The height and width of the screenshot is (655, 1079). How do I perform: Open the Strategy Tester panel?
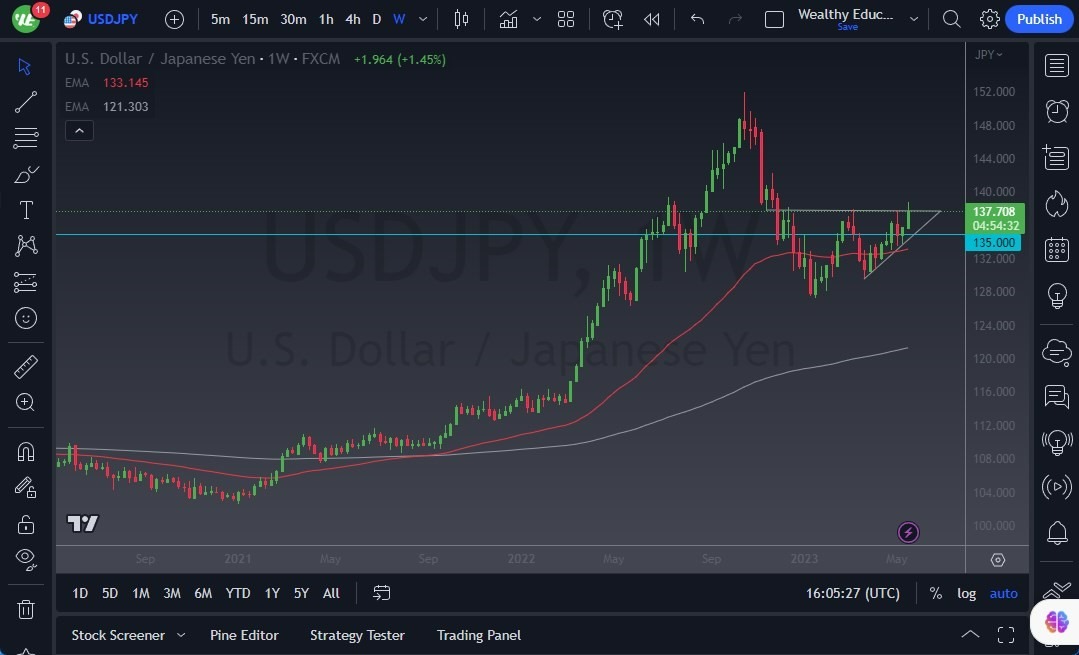point(357,635)
